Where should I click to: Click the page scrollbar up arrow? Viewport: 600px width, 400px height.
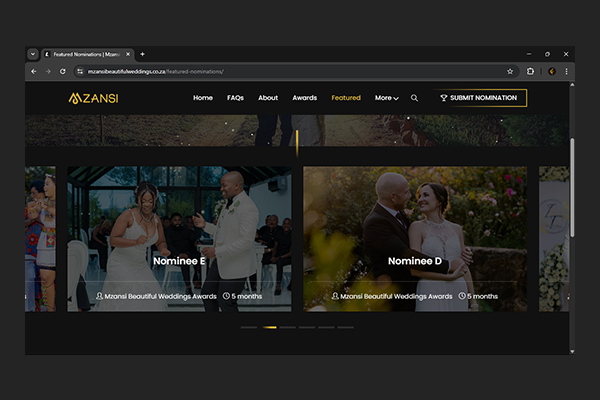pyautogui.click(x=572, y=85)
